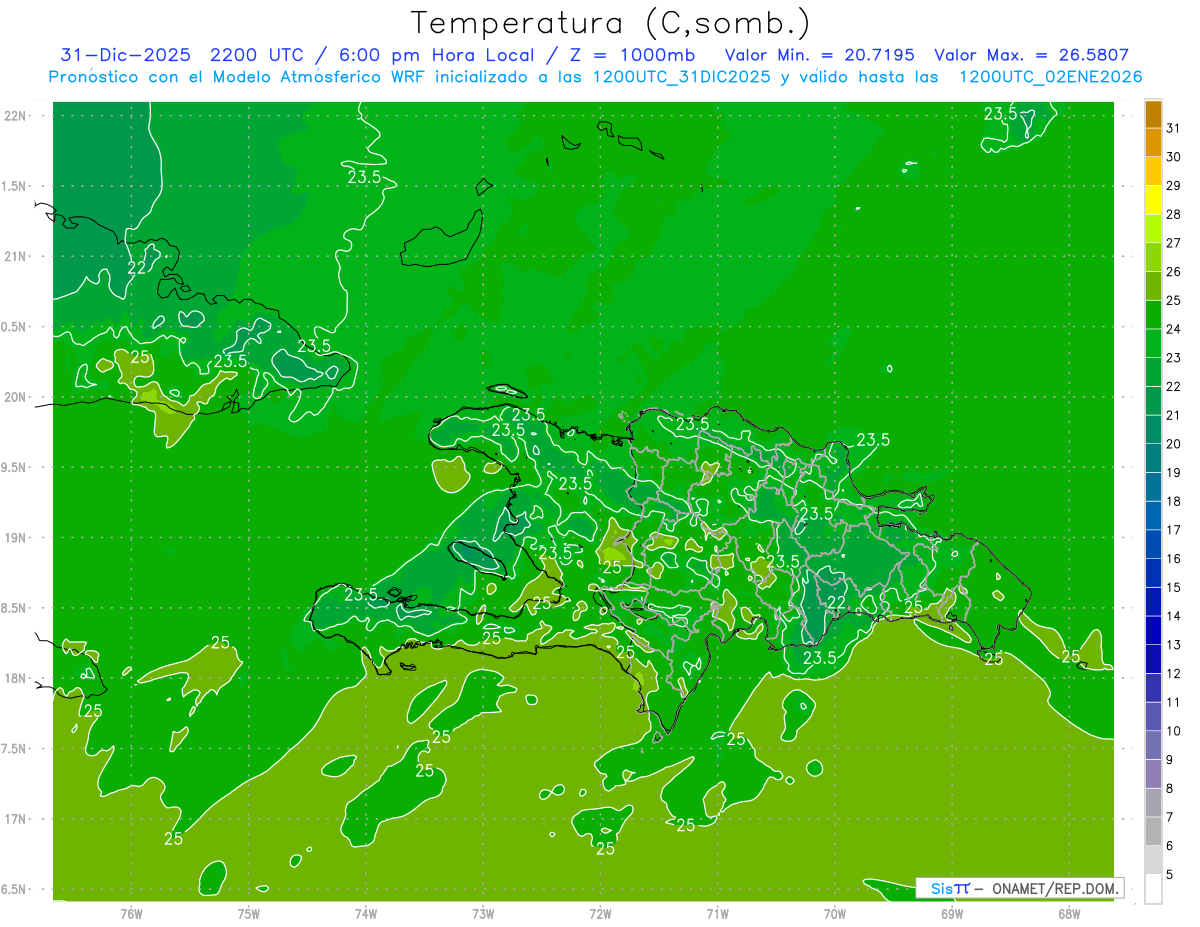Click the "19N" latitude axis label
The image size is (1200, 927).
[x=16, y=538]
